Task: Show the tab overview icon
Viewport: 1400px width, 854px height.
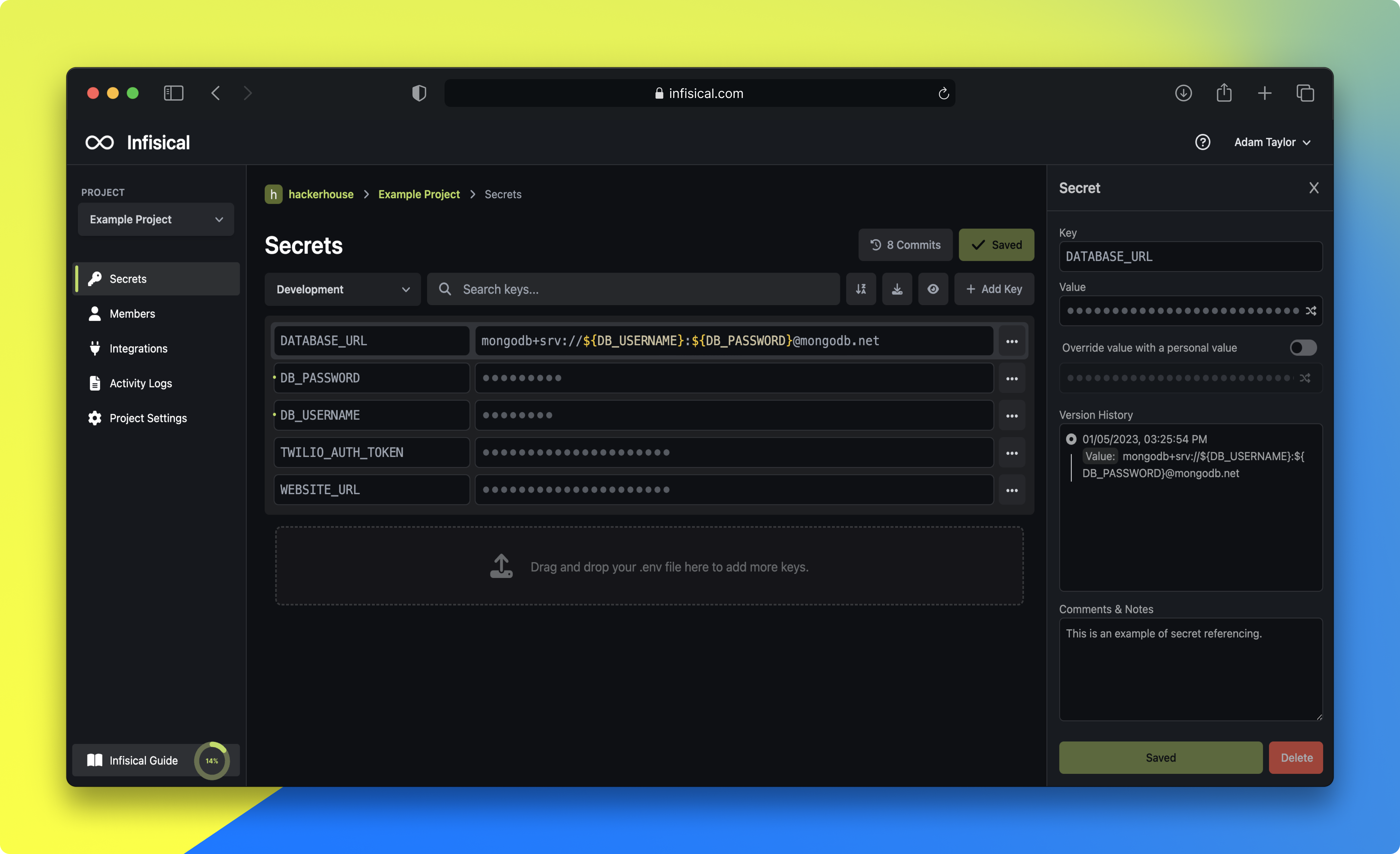Action: tap(1305, 93)
